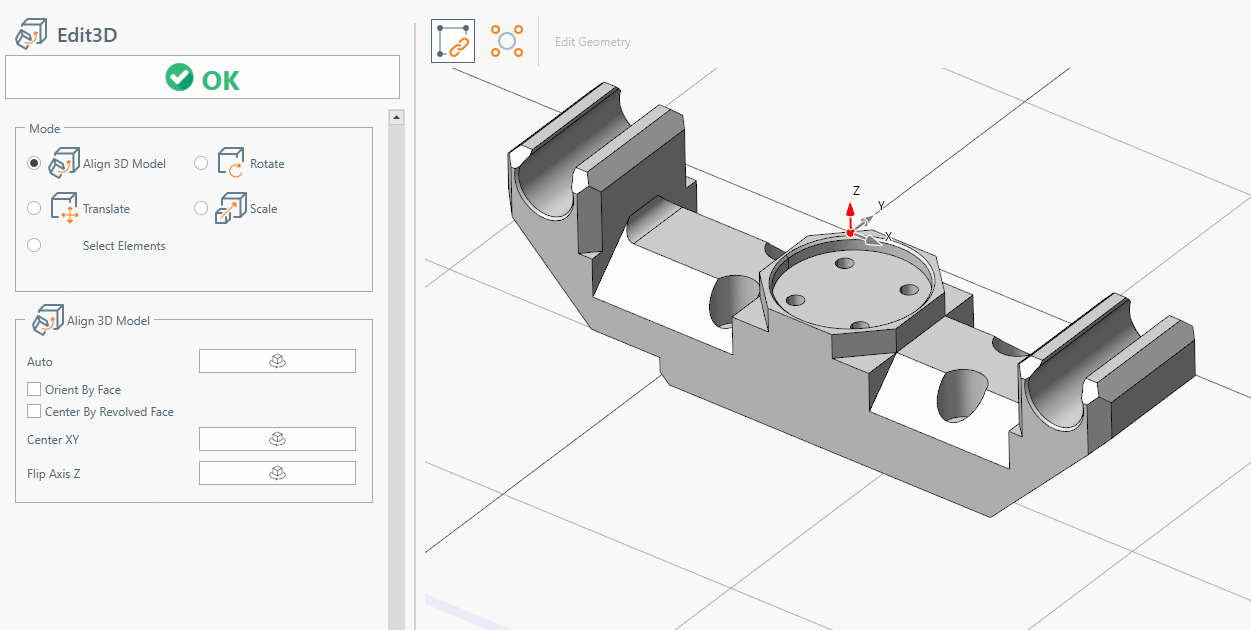
Task: Click the Edit3D header icon
Action: [29, 35]
